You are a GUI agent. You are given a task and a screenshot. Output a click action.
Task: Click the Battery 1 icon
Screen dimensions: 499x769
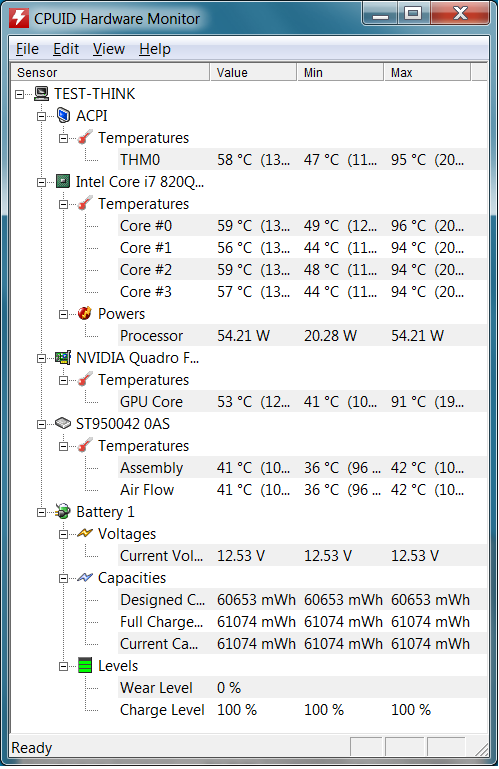(x=63, y=512)
